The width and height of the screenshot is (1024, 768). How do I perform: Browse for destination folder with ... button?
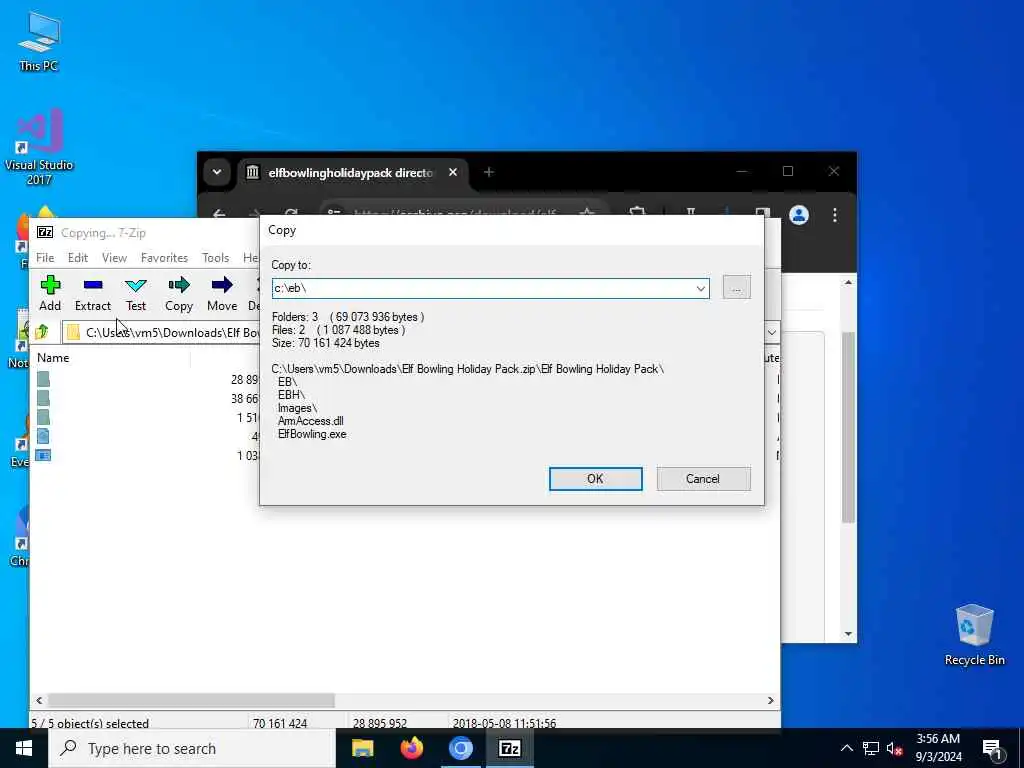737,287
